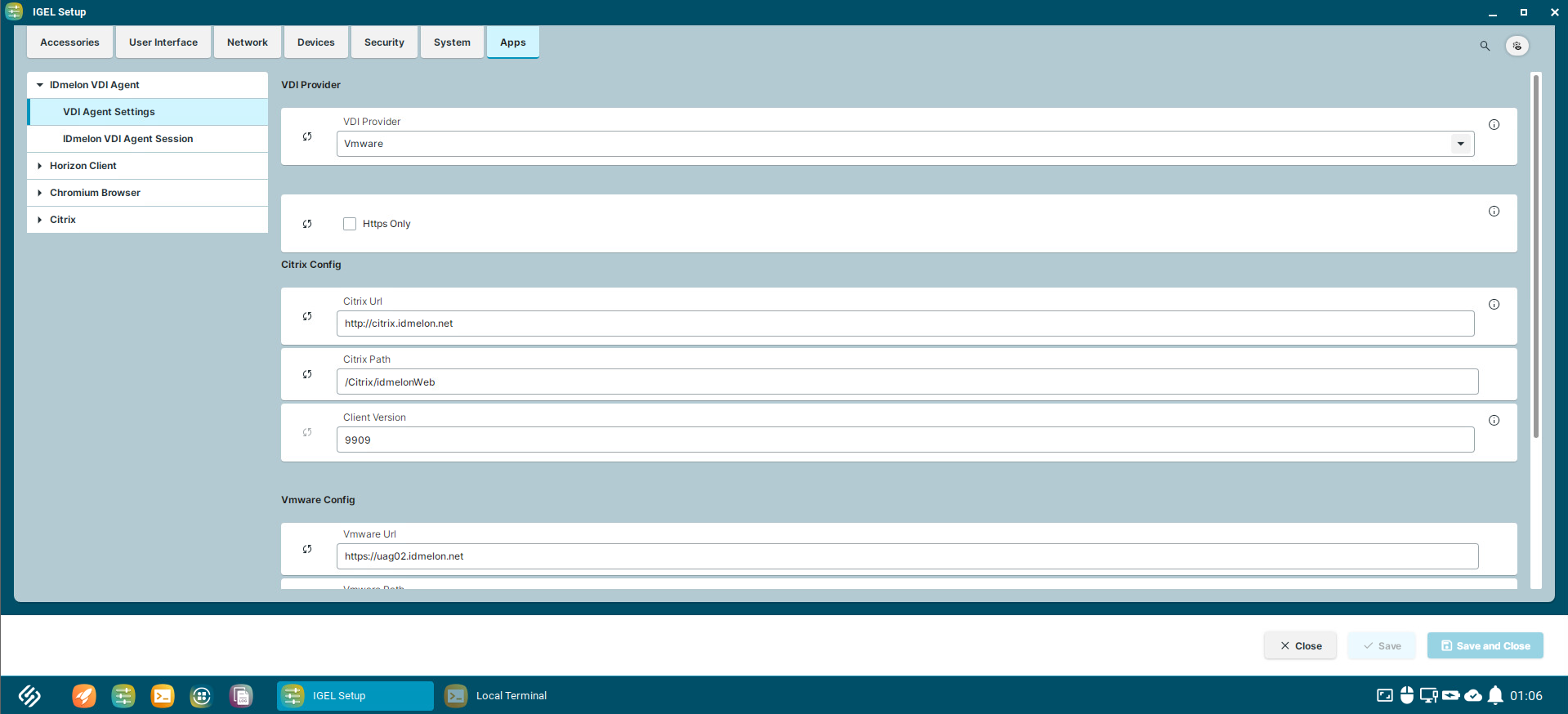This screenshot has width=1568, height=714.
Task: Expand the Chromium Browser tree node
Action: [40, 193]
